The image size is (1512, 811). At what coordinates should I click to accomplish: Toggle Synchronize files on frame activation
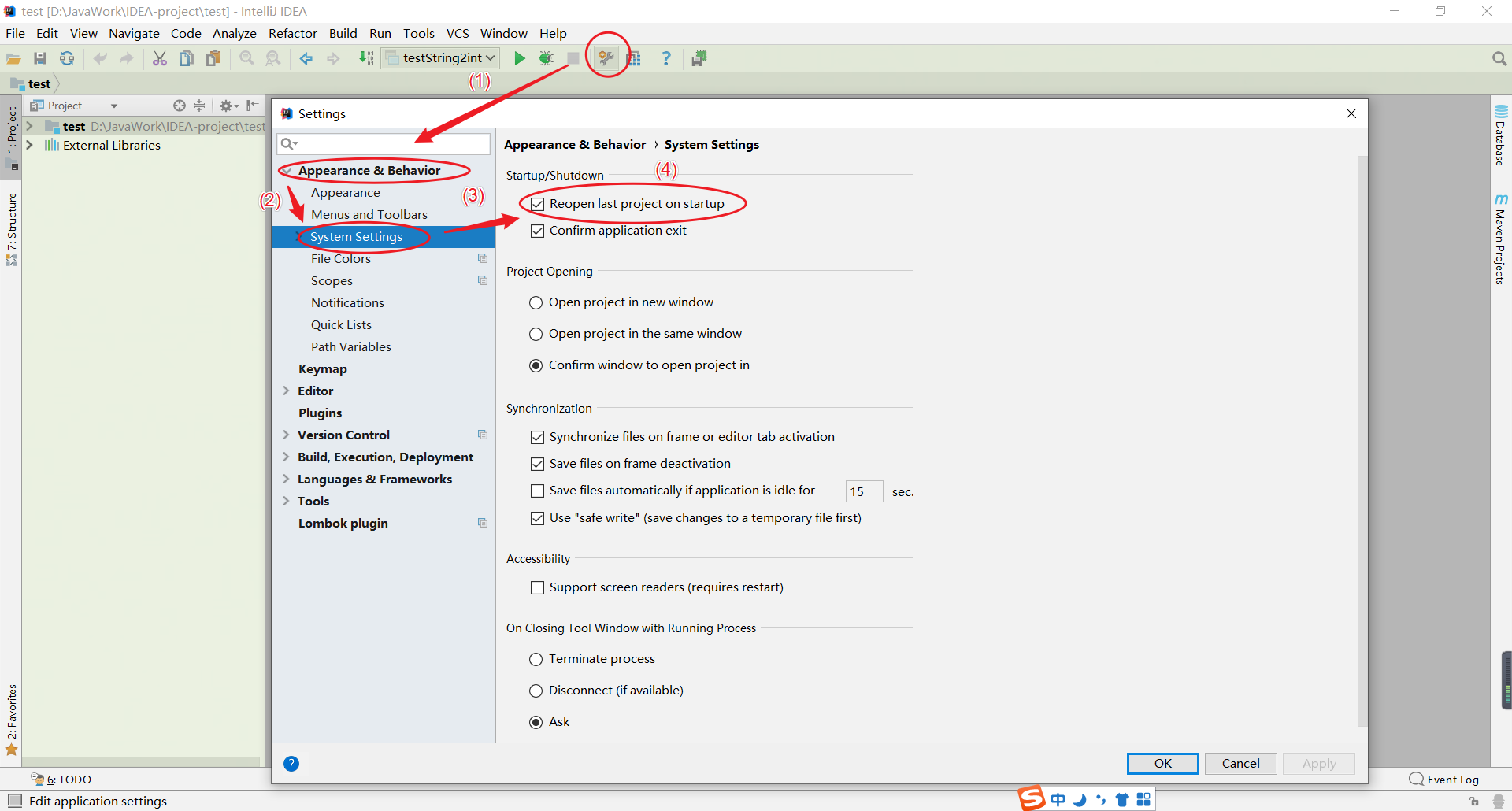point(537,437)
